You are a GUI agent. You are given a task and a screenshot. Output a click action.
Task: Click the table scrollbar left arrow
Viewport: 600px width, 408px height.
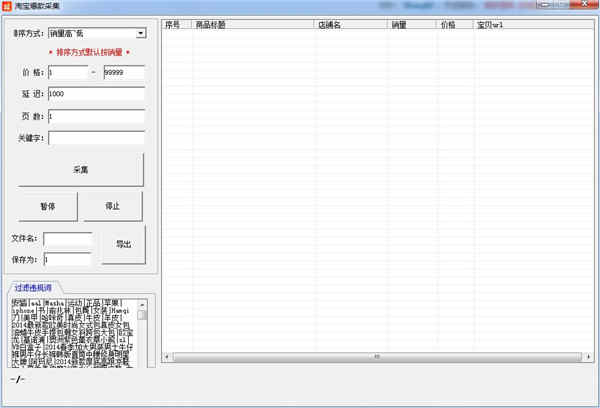click(x=167, y=357)
